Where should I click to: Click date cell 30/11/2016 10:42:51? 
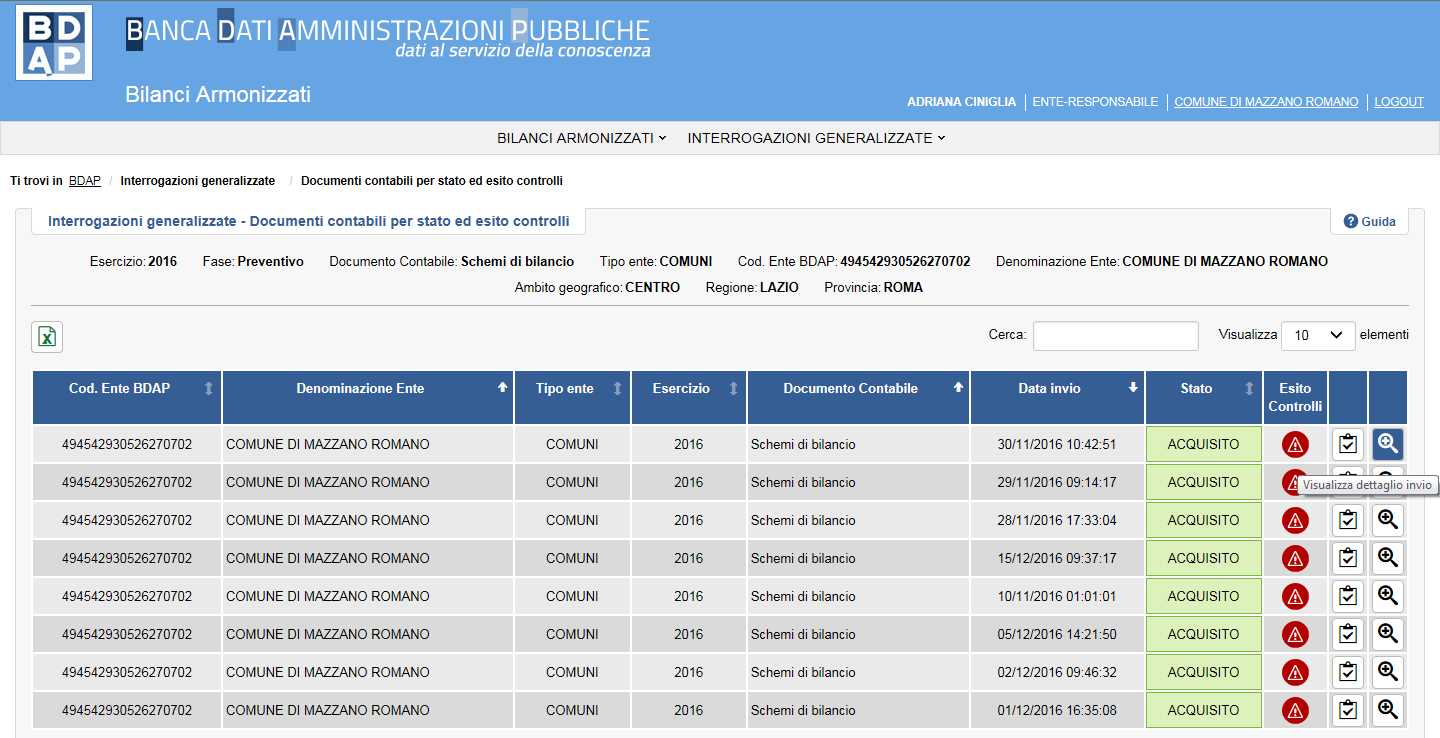coord(1057,444)
